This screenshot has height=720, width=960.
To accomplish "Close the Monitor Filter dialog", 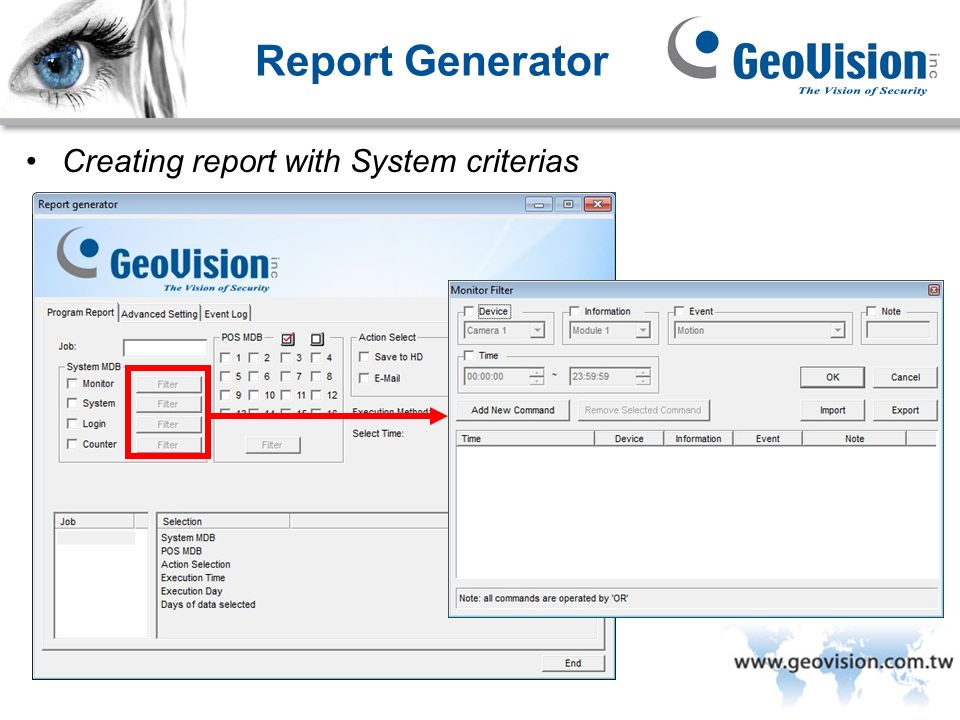I will pos(934,290).
